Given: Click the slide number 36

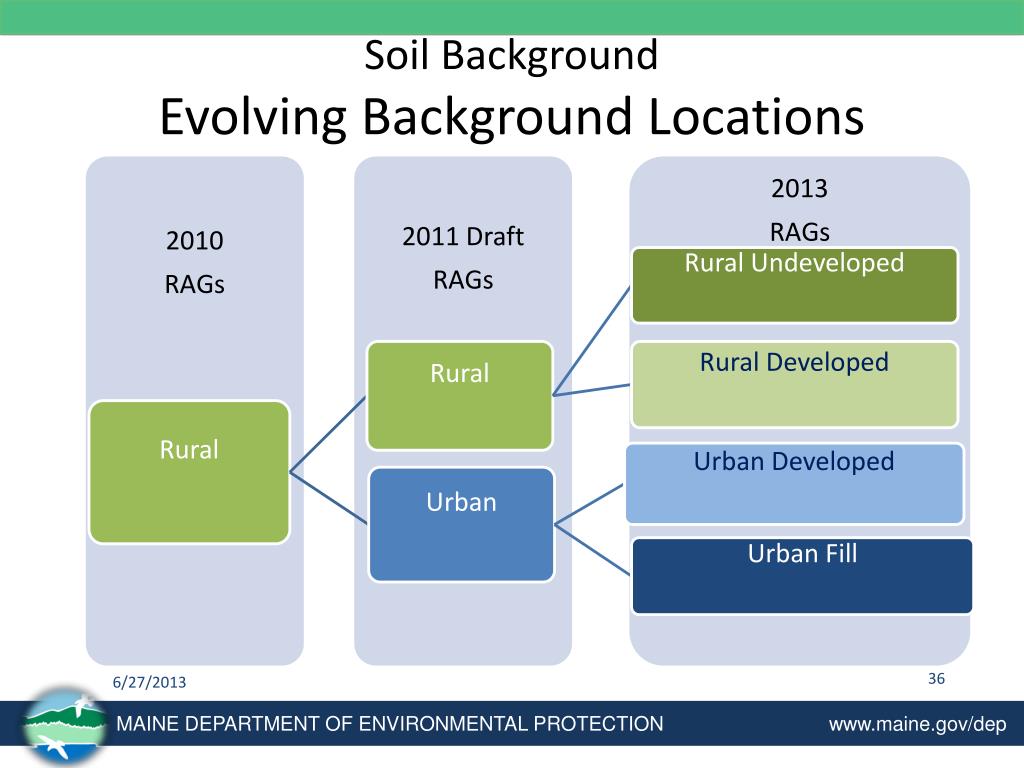Looking at the screenshot, I should pos(936,679).
